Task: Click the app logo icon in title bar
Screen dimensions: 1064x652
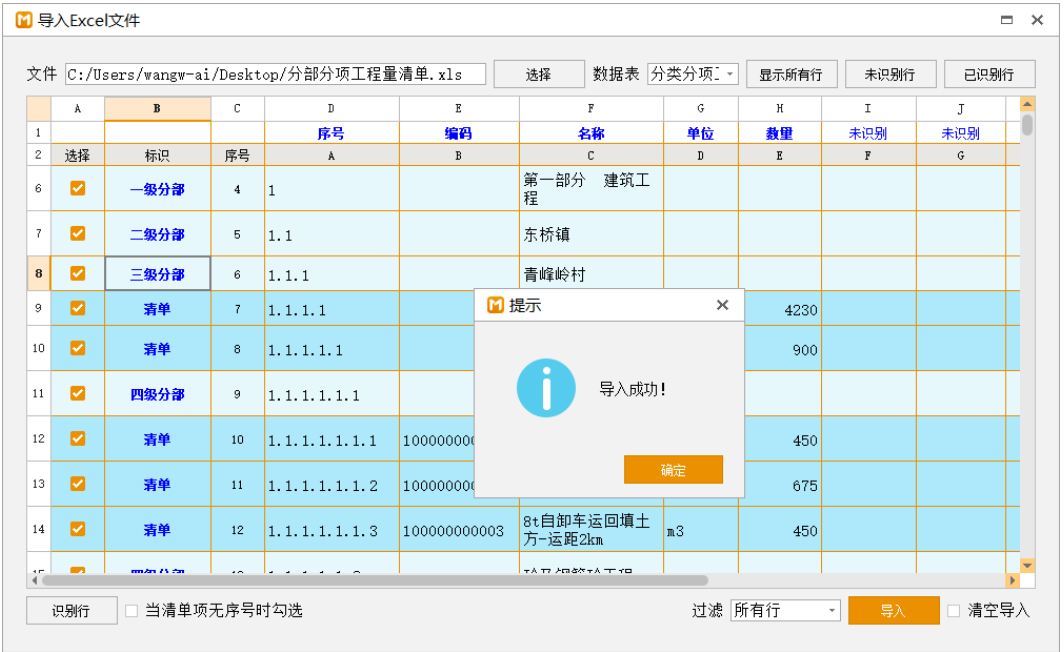Action: (24, 20)
